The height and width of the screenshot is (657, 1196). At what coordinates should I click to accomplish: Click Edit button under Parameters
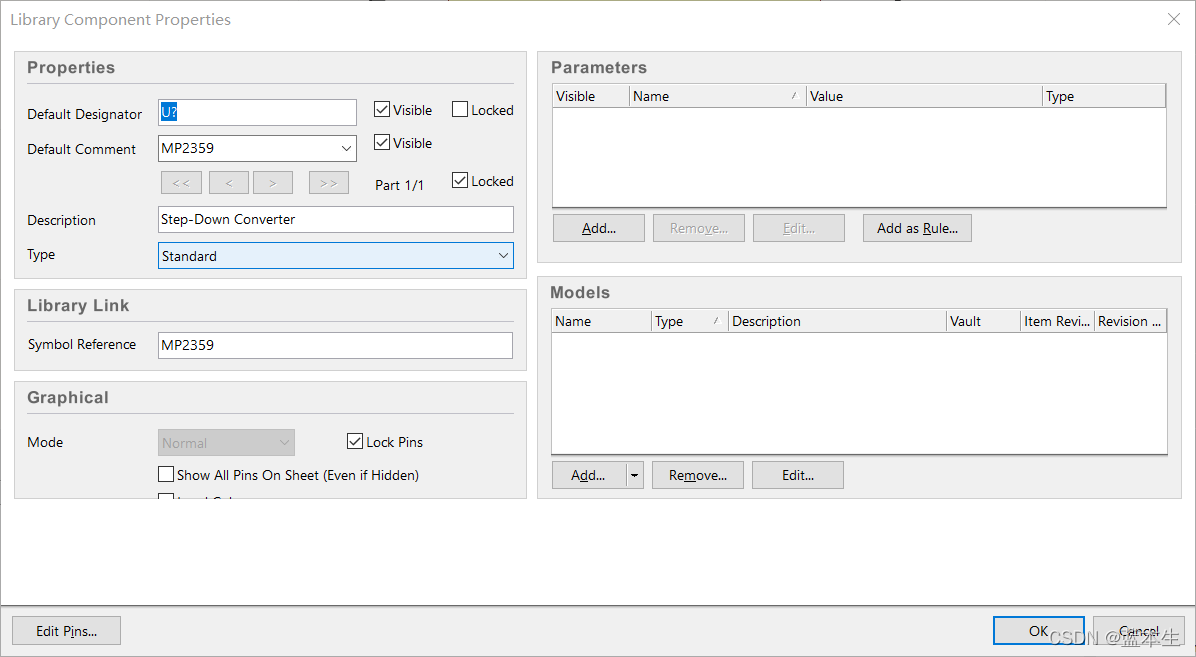pos(799,228)
